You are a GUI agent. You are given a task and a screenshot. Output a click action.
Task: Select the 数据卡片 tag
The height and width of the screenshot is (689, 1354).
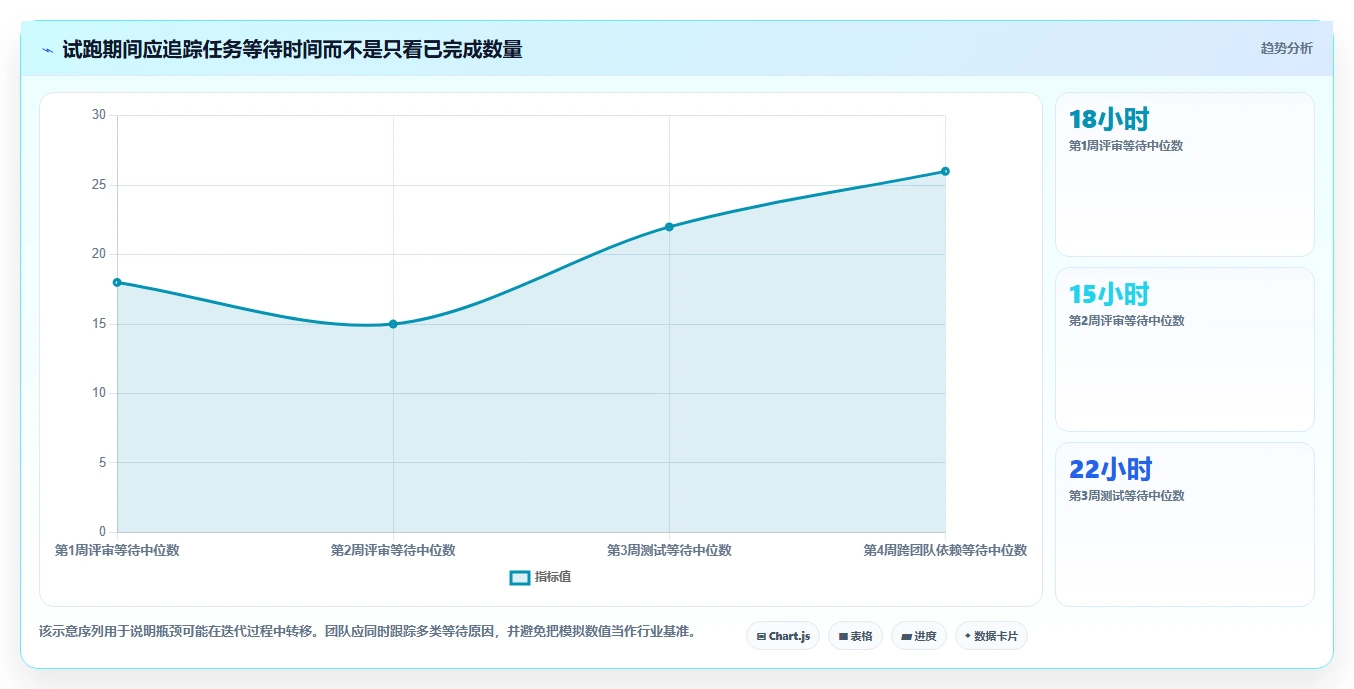[991, 636]
